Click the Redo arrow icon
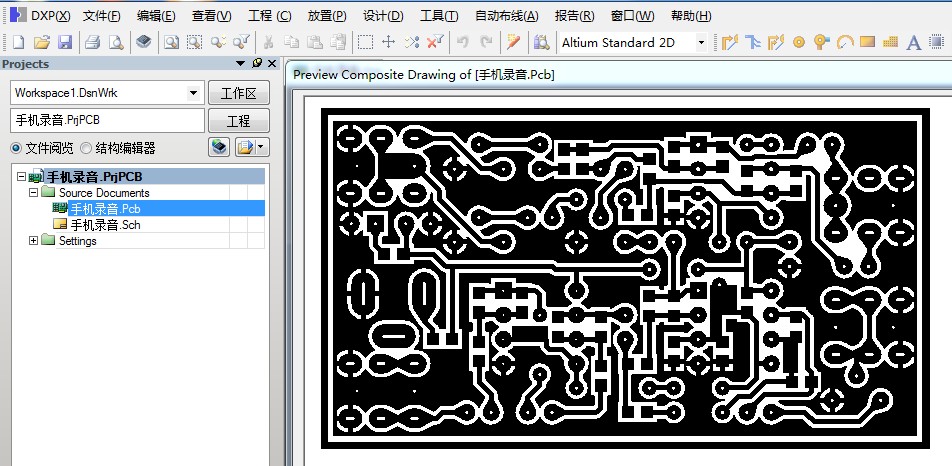The height and width of the screenshot is (466, 952). tap(486, 42)
